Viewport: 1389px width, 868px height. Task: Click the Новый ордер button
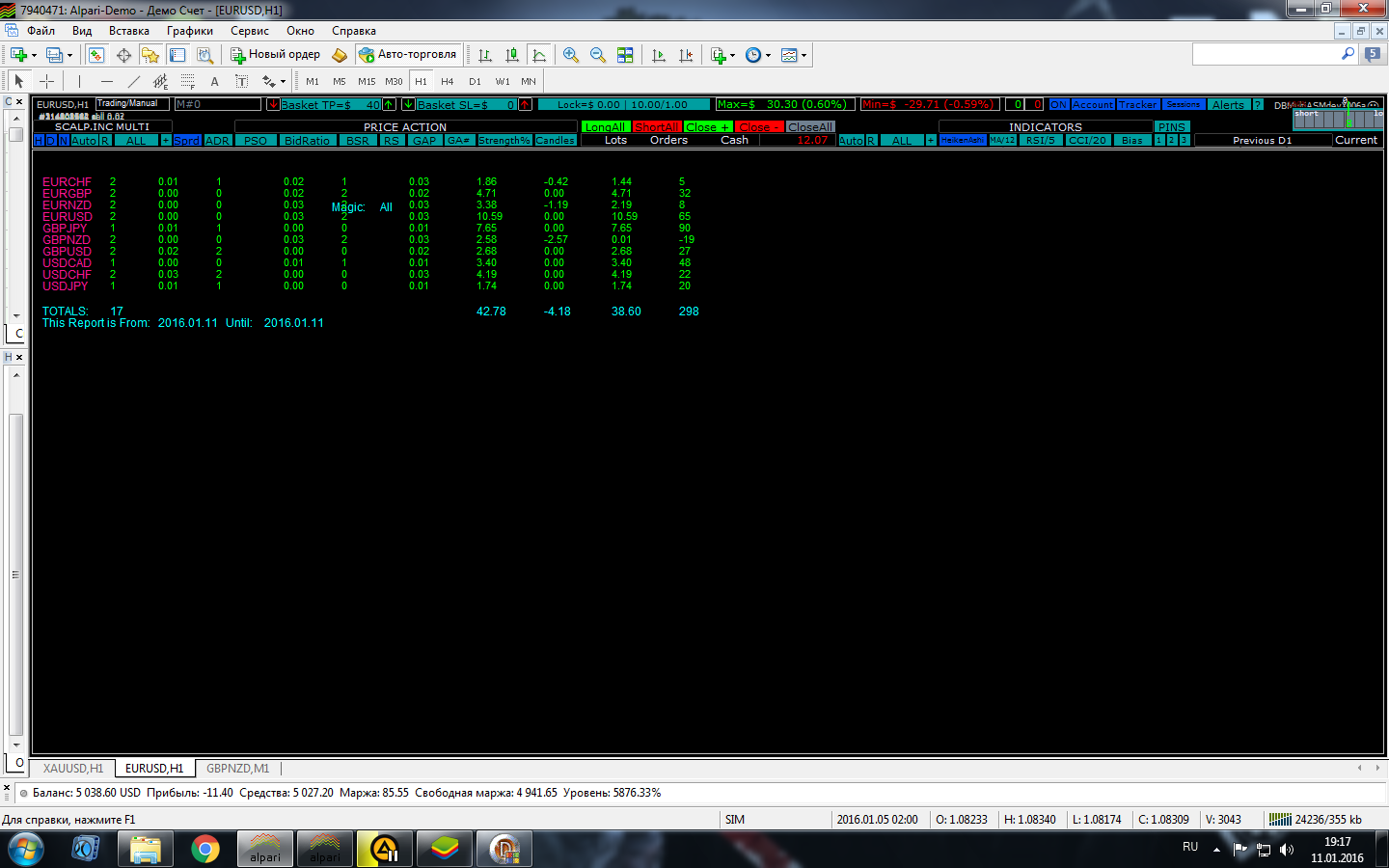coord(275,55)
